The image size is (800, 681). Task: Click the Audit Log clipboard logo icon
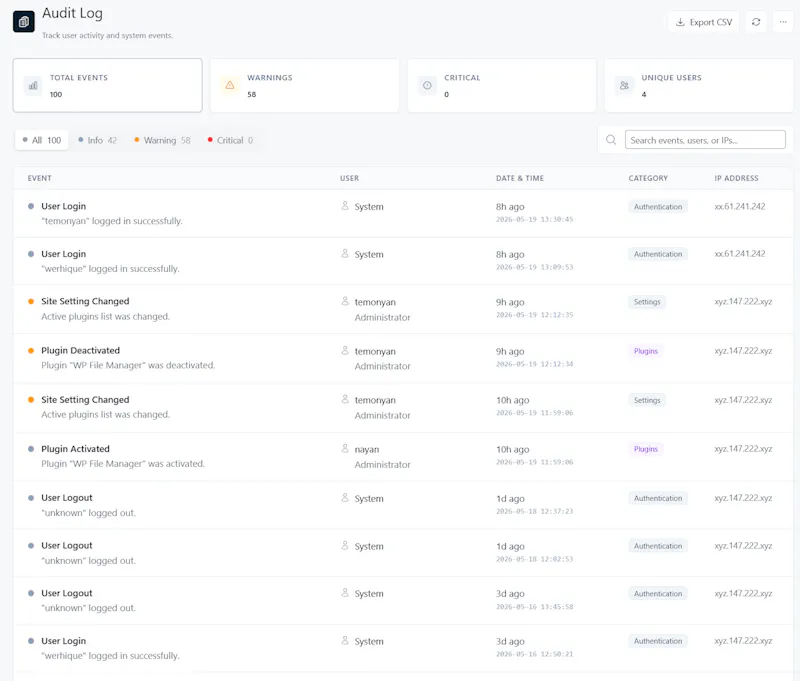[x=23, y=21]
